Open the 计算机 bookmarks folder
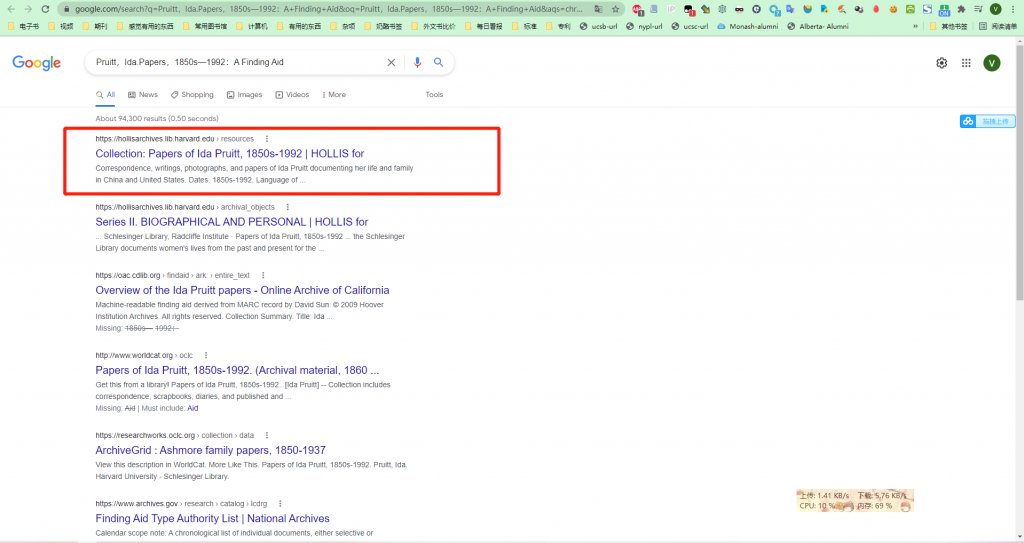Viewport: 1024px width, 543px height. 251,26
